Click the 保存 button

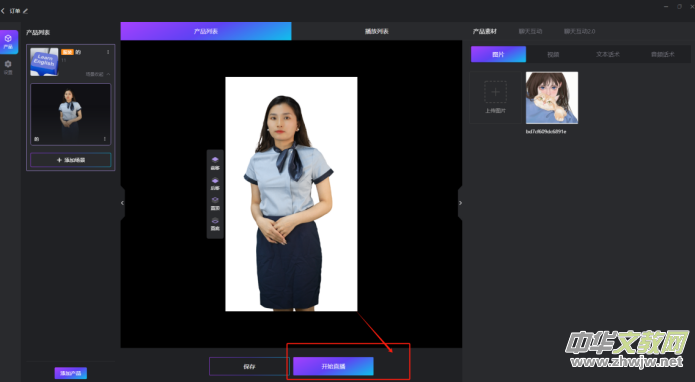(x=249, y=366)
